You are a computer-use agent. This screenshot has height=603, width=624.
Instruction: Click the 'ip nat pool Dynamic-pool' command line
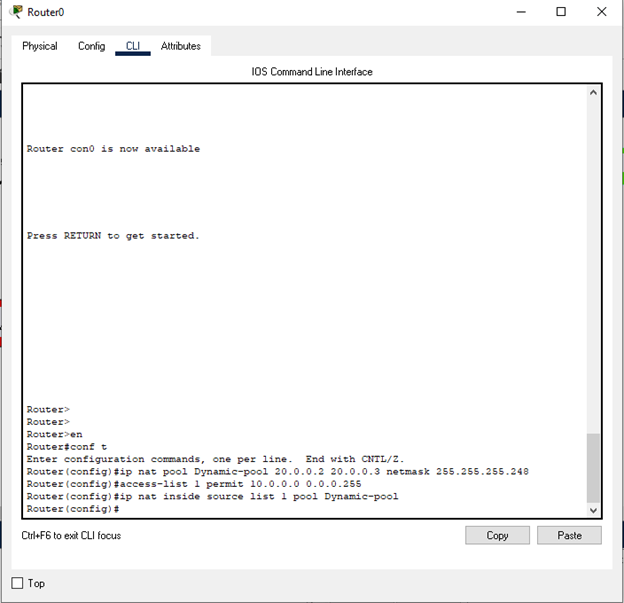pos(277,472)
